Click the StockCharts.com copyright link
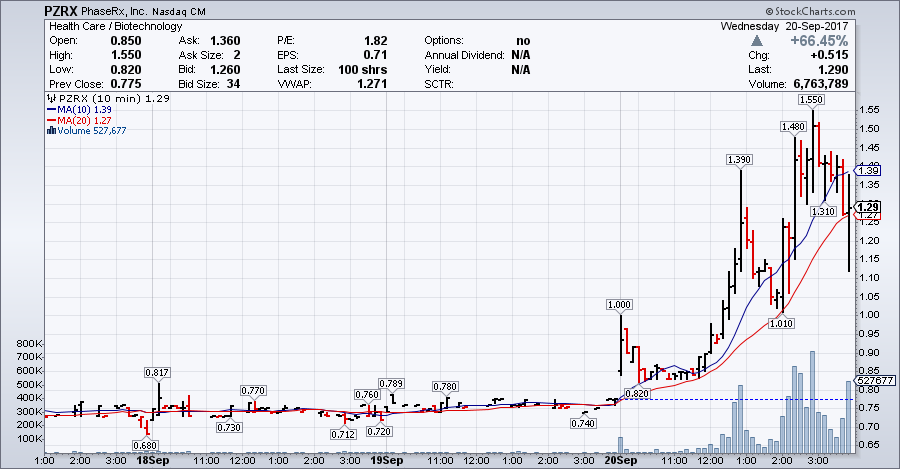The image size is (900, 469). click(x=847, y=10)
